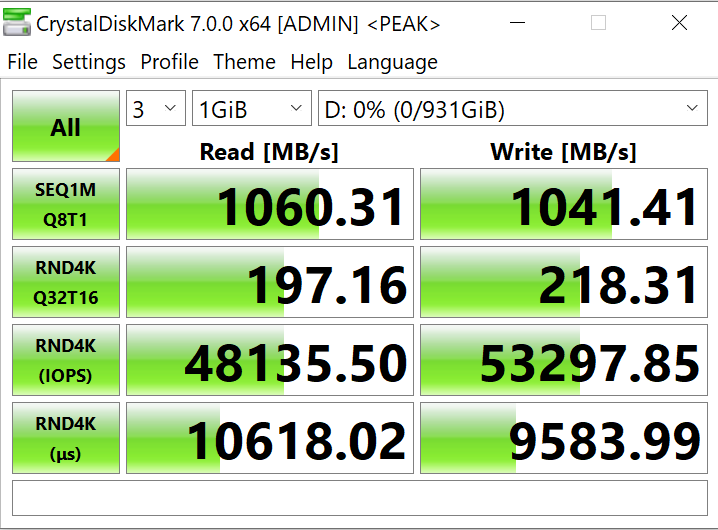Viewport: 718px width, 530px height.
Task: Select the 53297.85 write IOPS result
Action: point(563,362)
